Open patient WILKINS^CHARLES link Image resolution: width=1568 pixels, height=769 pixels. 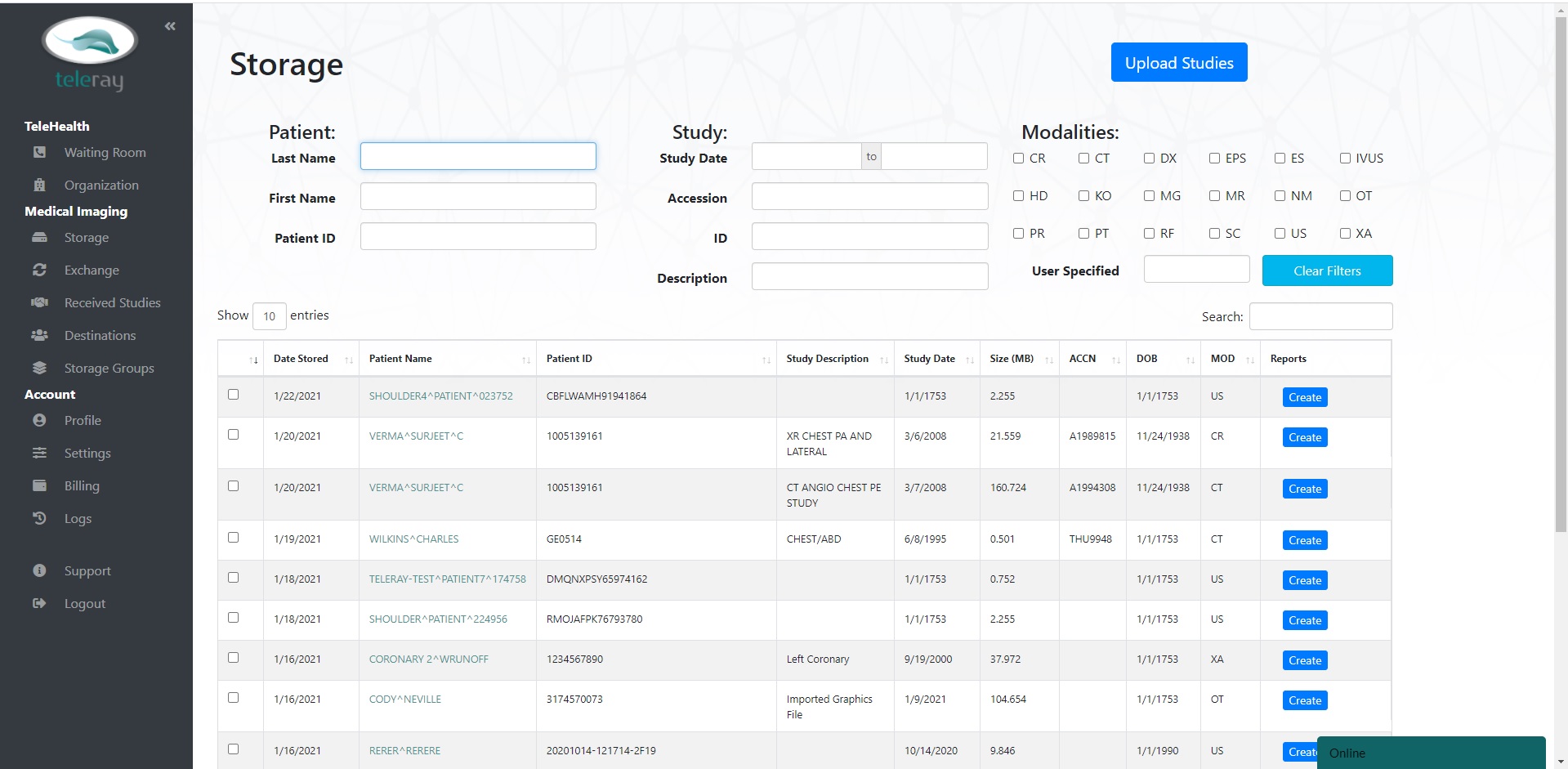[x=413, y=539]
